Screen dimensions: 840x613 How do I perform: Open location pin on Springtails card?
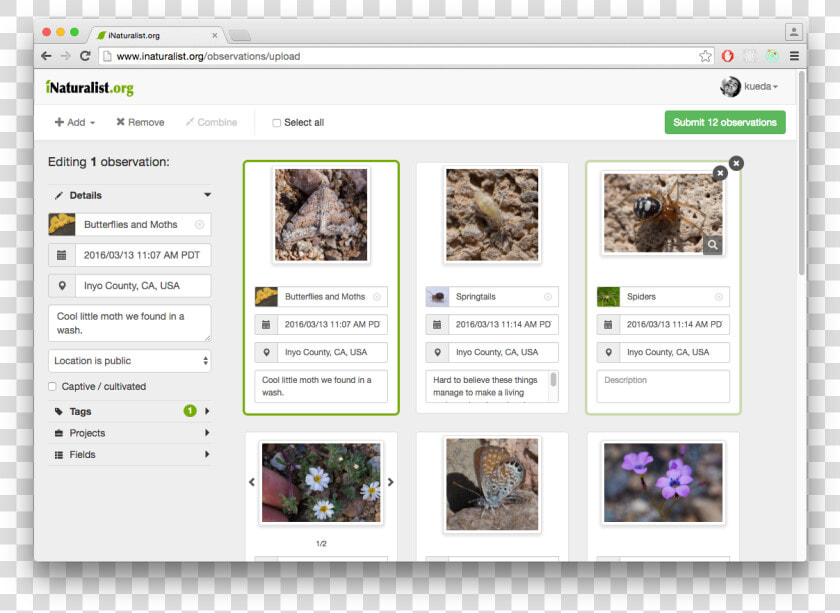click(x=438, y=353)
